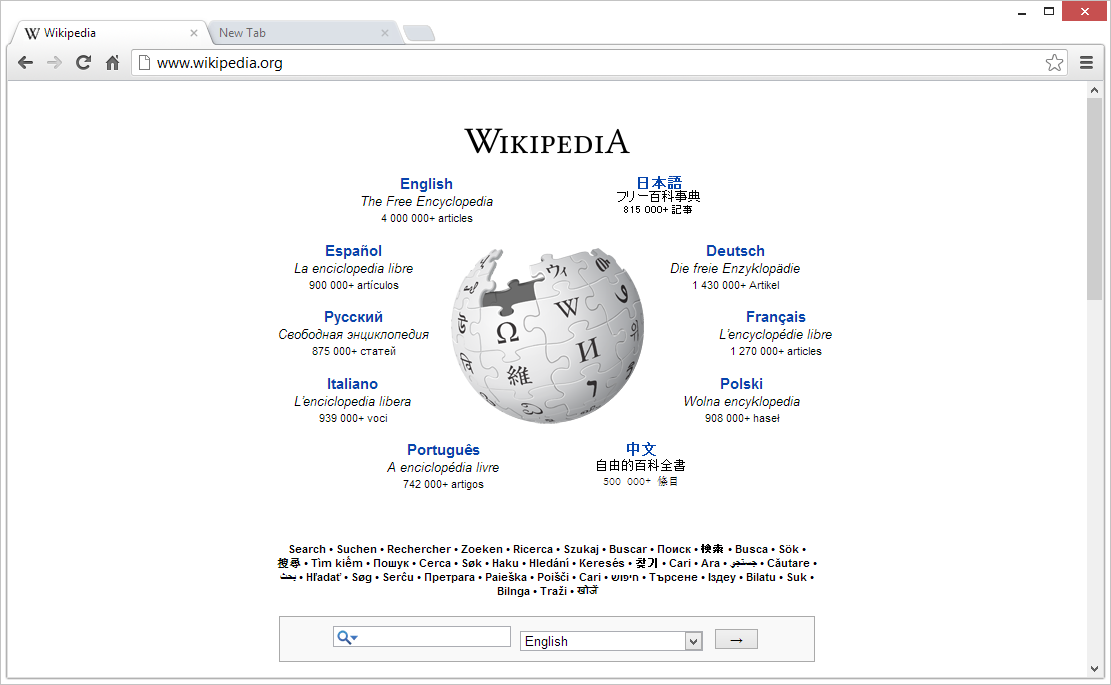Screen dimensions: 1111x685
Task: Switch to the New Tab tab
Action: coord(305,33)
